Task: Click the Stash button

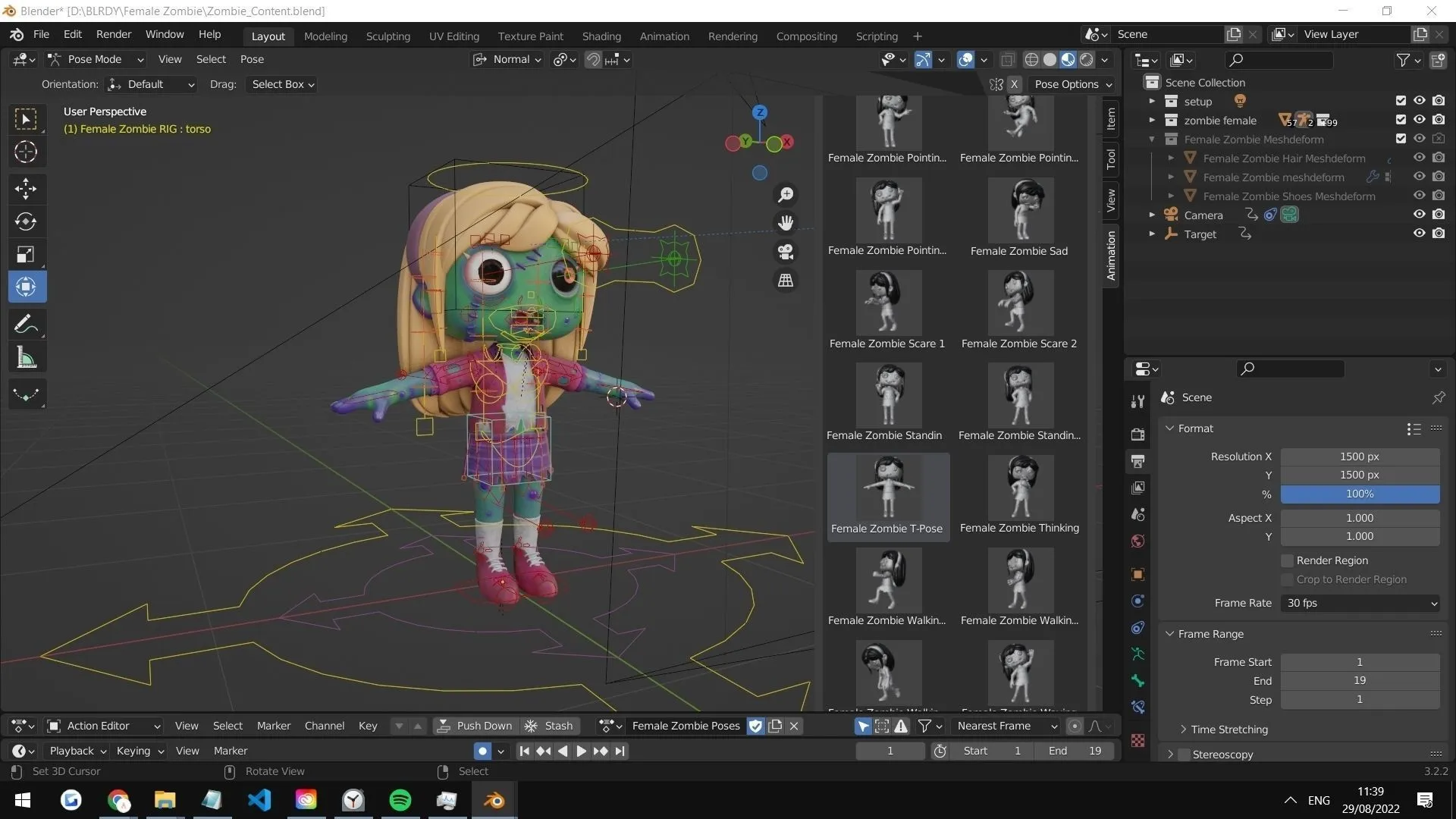Action: click(558, 726)
